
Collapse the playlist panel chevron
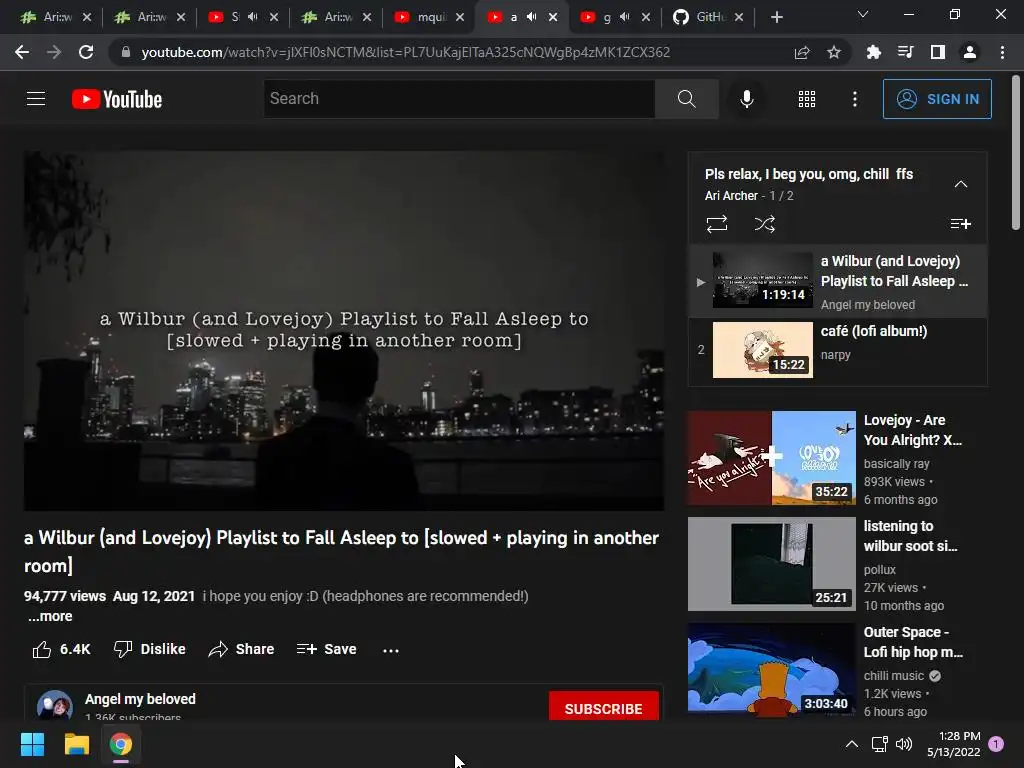[960, 184]
